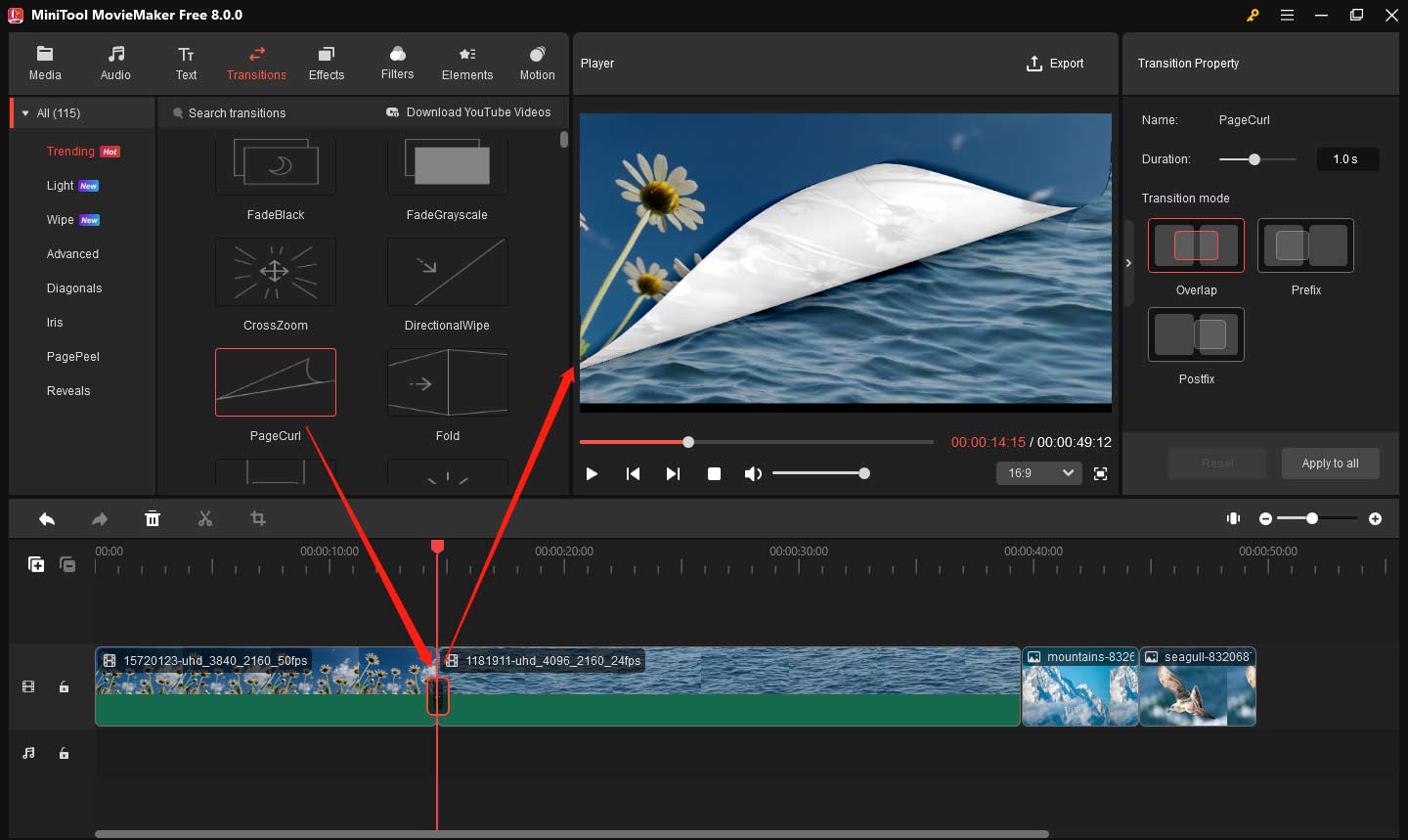Select the Fold transition thumbnail
1408x840 pixels.
[448, 382]
